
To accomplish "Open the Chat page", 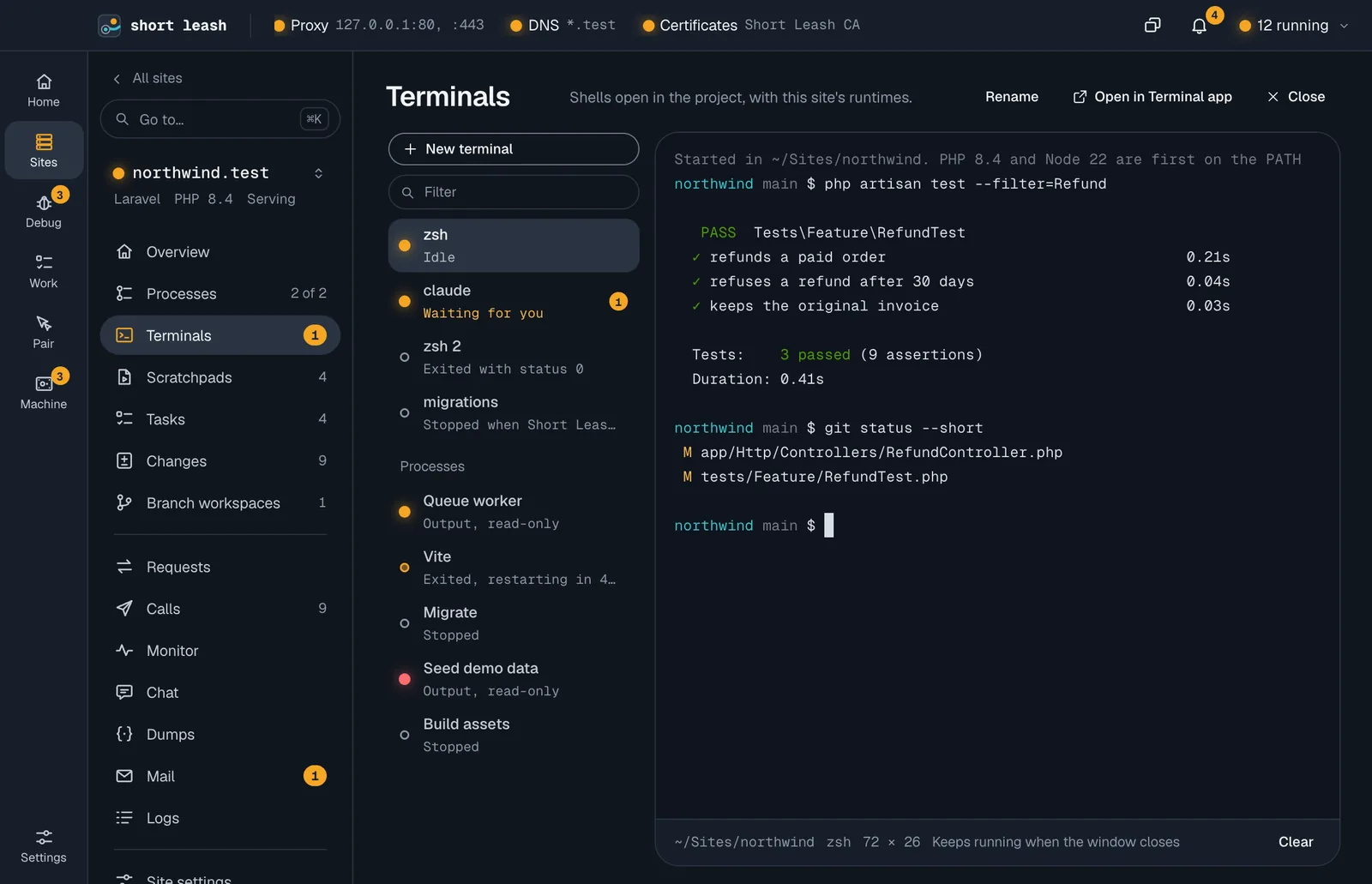I will coord(220,693).
